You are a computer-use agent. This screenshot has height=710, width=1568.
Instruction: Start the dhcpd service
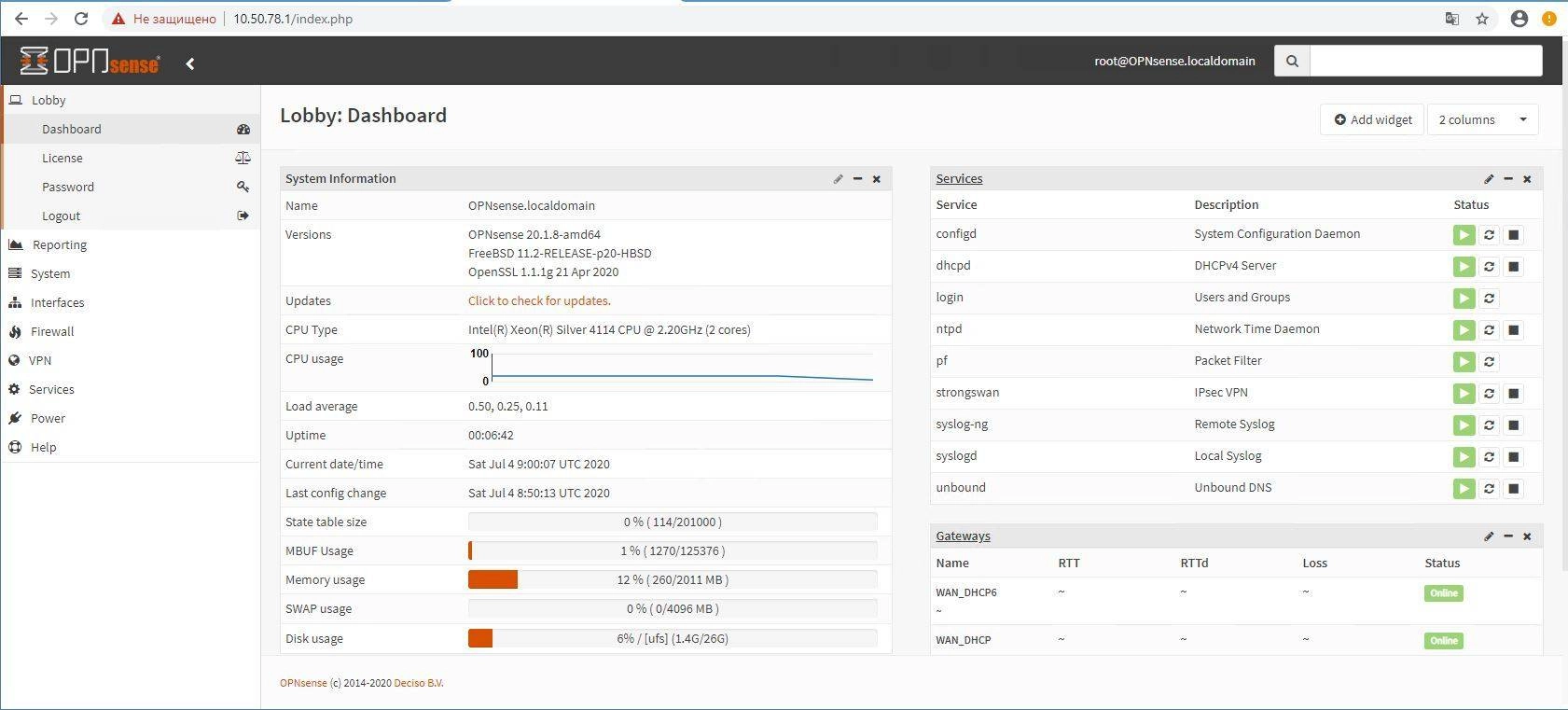[x=1464, y=267]
